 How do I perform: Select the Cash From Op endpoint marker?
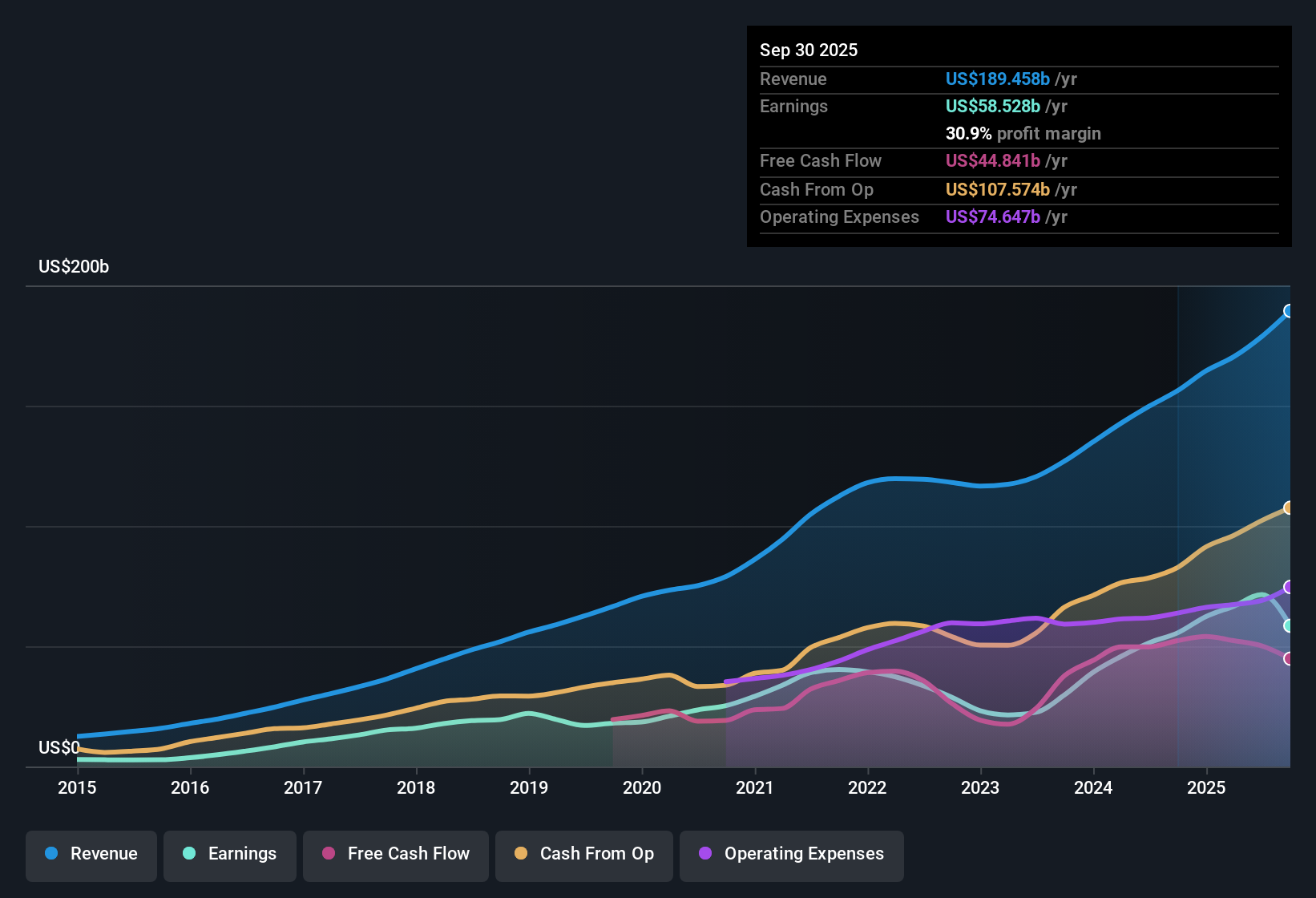pyautogui.click(x=1288, y=507)
